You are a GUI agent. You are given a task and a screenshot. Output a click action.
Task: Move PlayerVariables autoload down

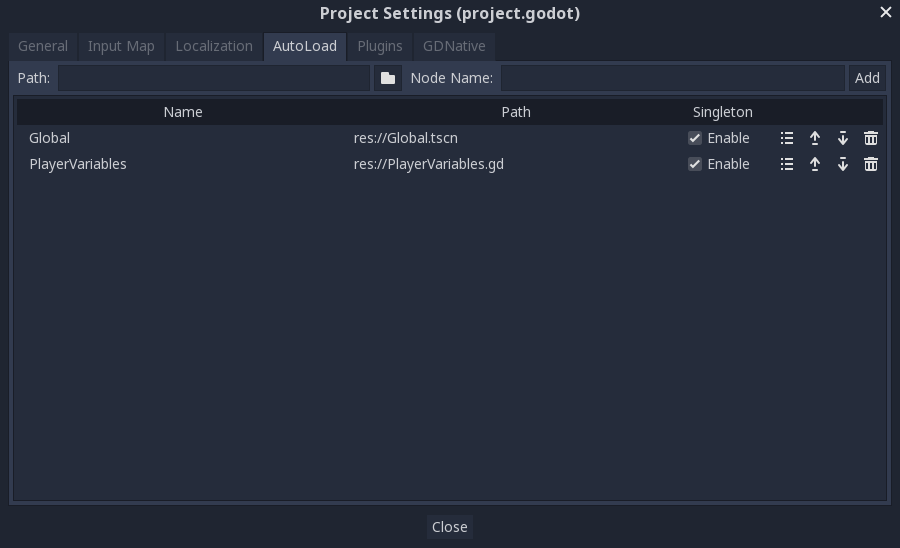tap(843, 164)
